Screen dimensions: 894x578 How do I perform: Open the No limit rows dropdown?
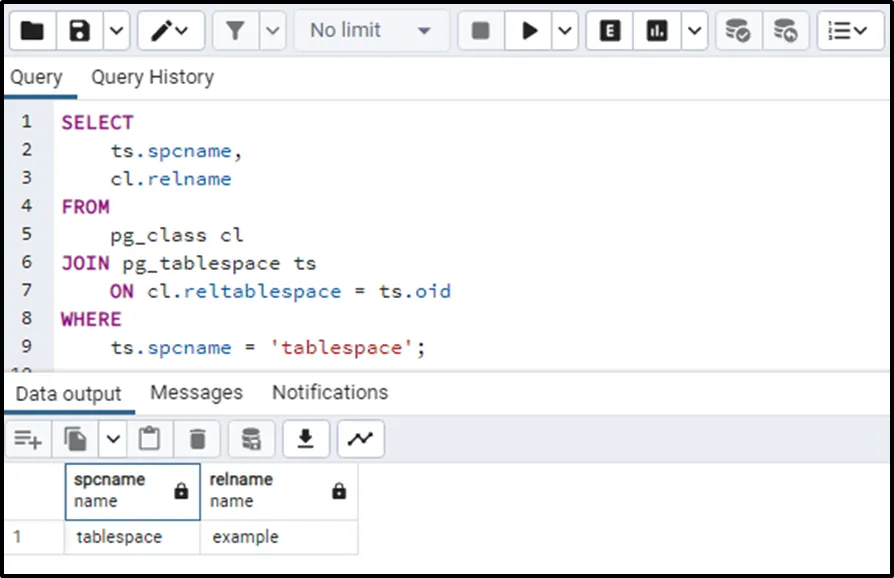click(x=369, y=31)
